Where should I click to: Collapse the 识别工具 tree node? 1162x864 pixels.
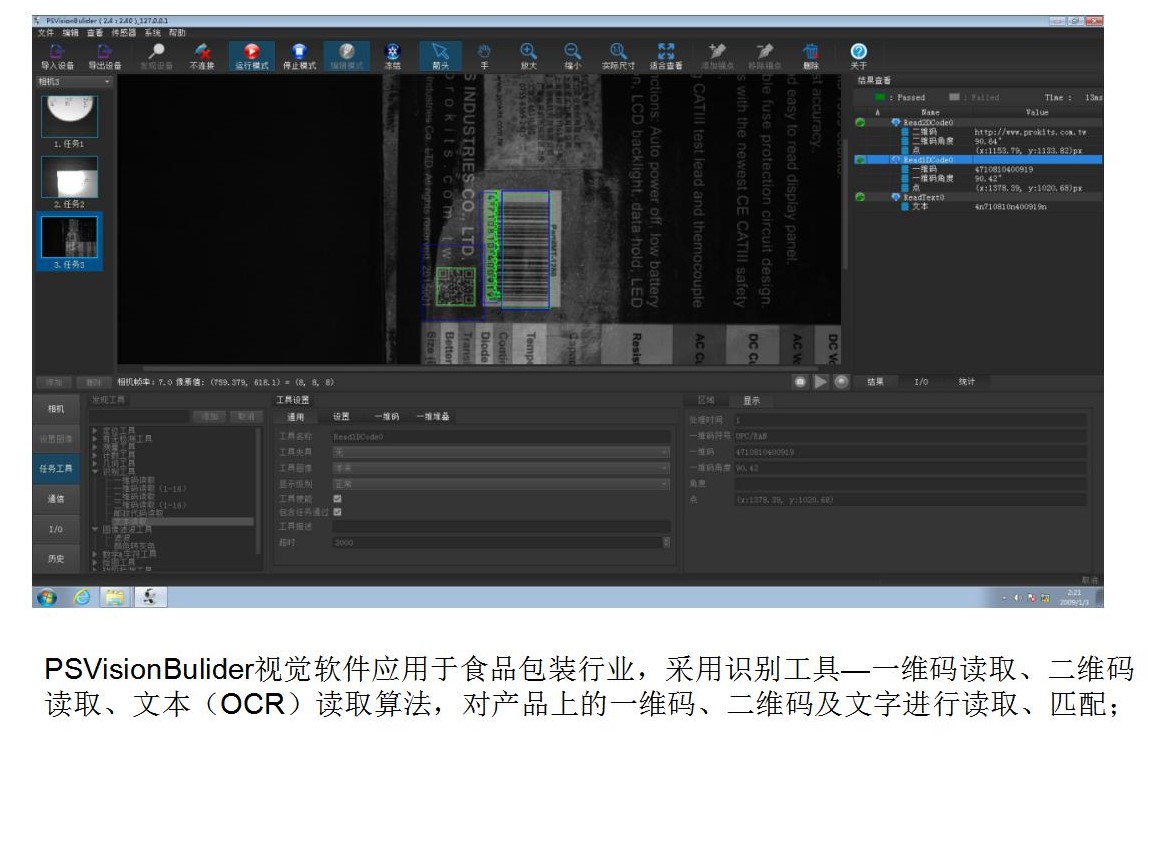95,470
